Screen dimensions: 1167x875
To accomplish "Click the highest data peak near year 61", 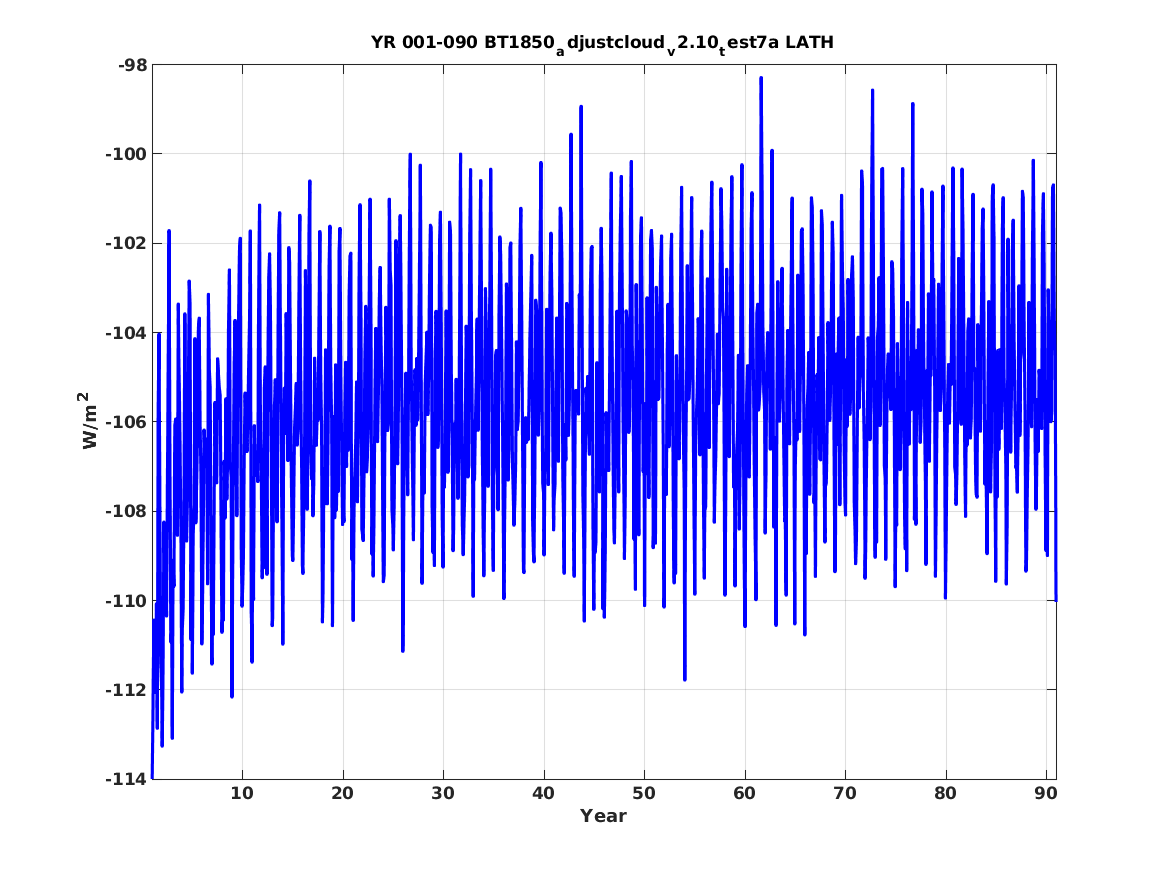I will (761, 78).
